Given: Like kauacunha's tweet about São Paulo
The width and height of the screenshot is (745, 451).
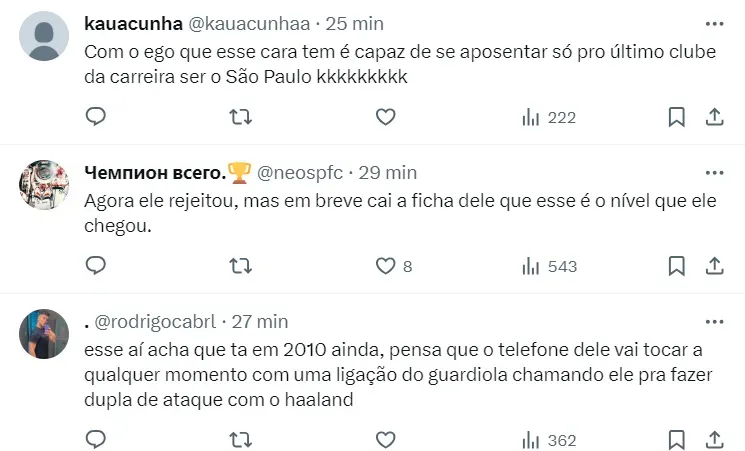Looking at the screenshot, I should pos(385,117).
